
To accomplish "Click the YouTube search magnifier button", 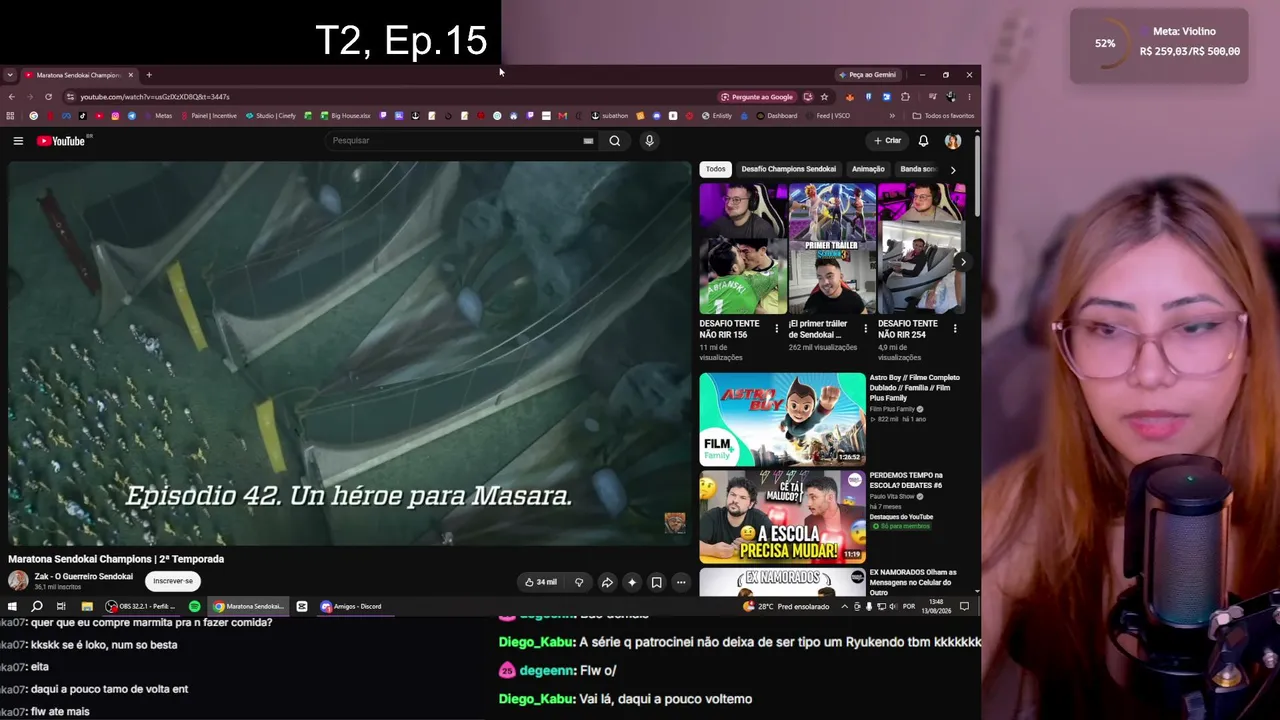I will pyautogui.click(x=614, y=141).
